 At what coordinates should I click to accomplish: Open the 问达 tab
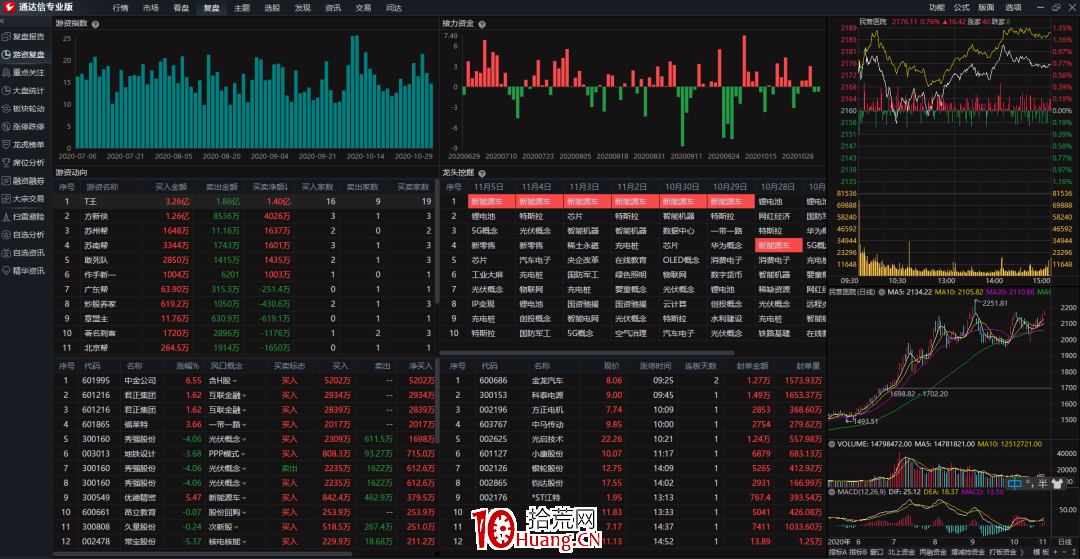[393, 8]
